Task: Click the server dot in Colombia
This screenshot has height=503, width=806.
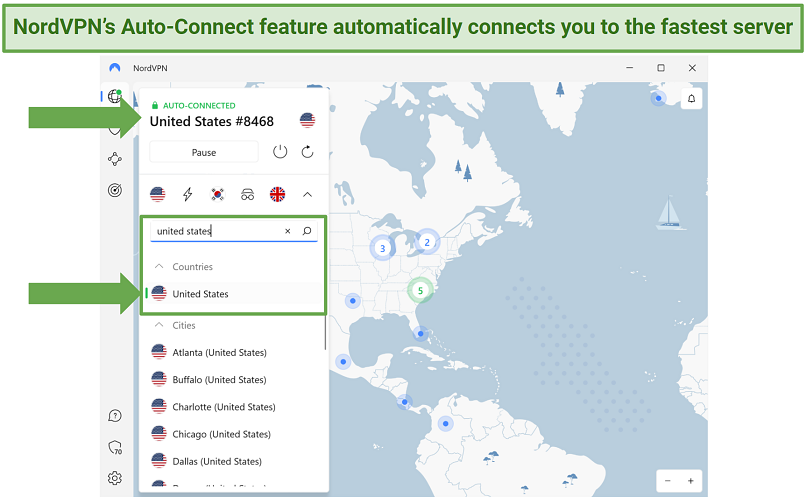Action: (x=446, y=424)
